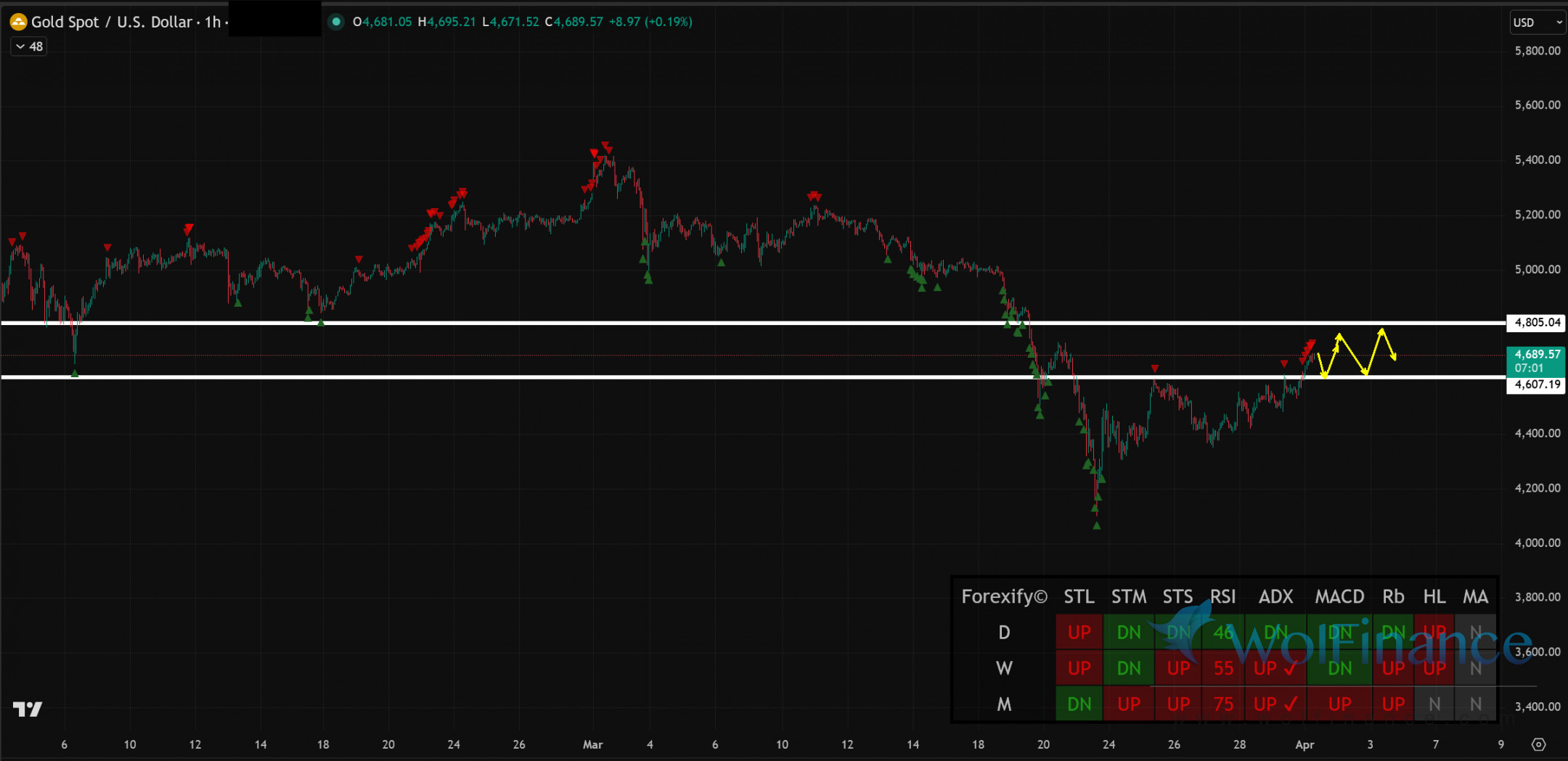Click the green market status dot
Viewport: 1568px width, 761px height.
(336, 22)
